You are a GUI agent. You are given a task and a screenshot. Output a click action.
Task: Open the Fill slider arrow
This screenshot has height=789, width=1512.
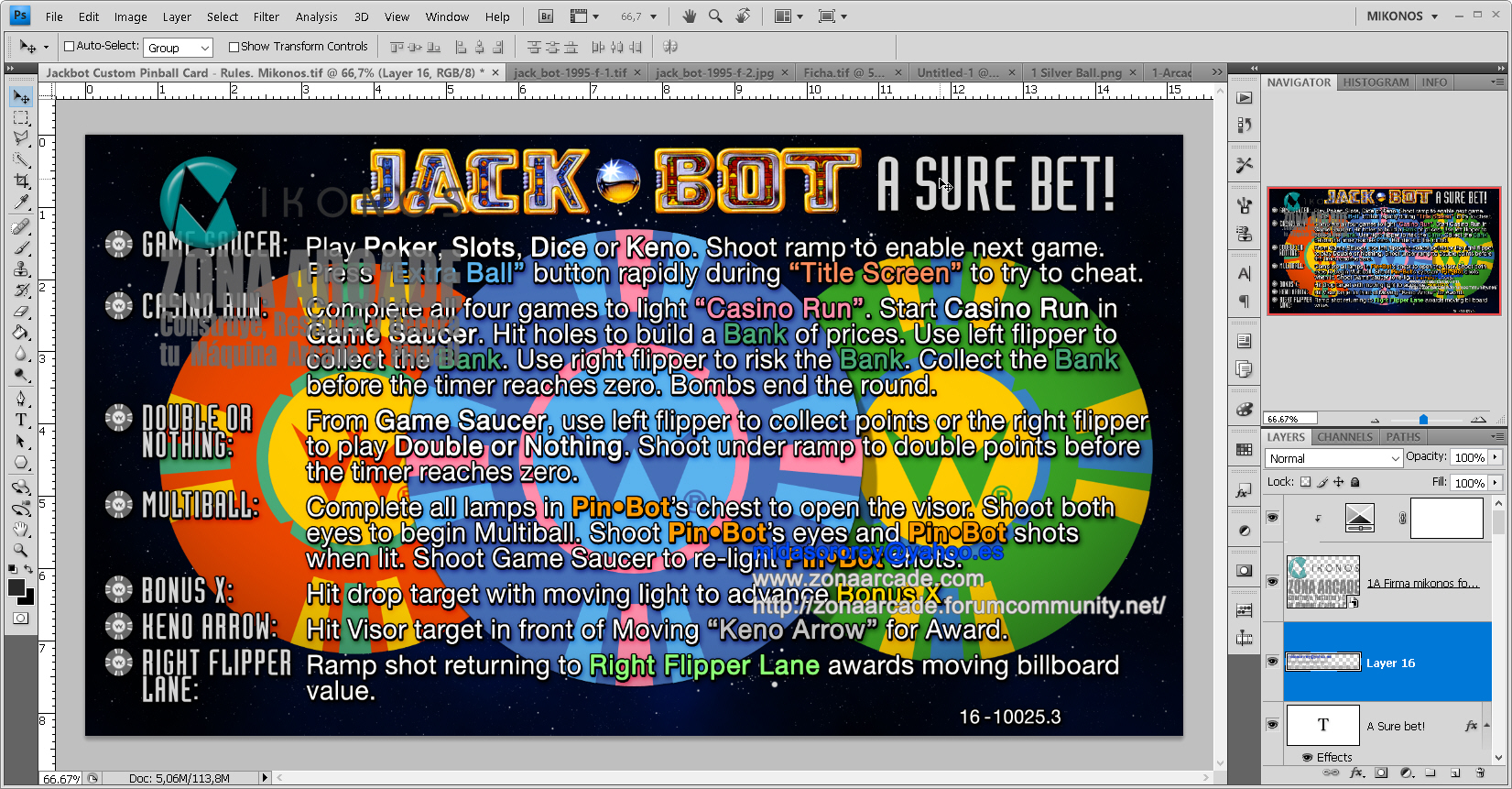1496,482
